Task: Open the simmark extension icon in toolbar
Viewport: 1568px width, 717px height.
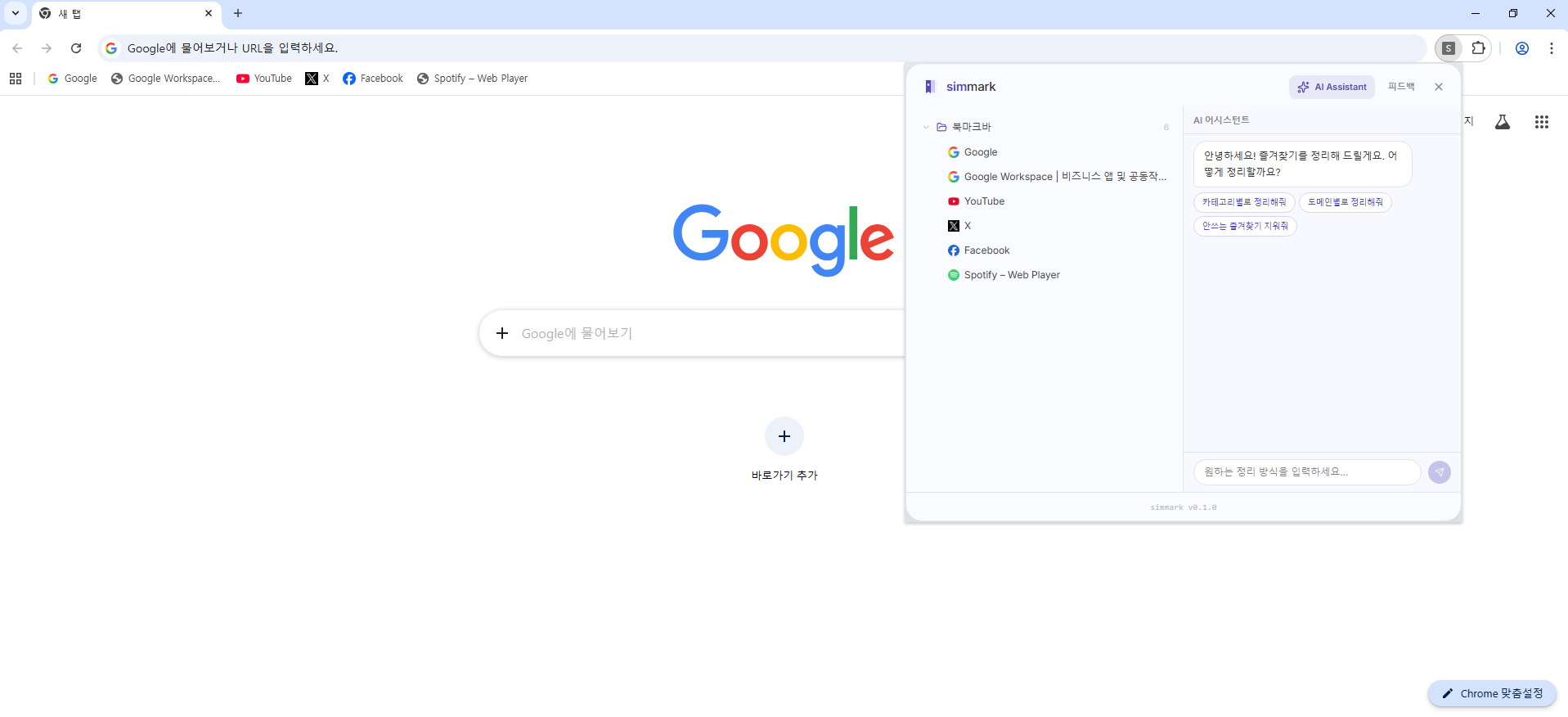Action: pyautogui.click(x=1449, y=48)
